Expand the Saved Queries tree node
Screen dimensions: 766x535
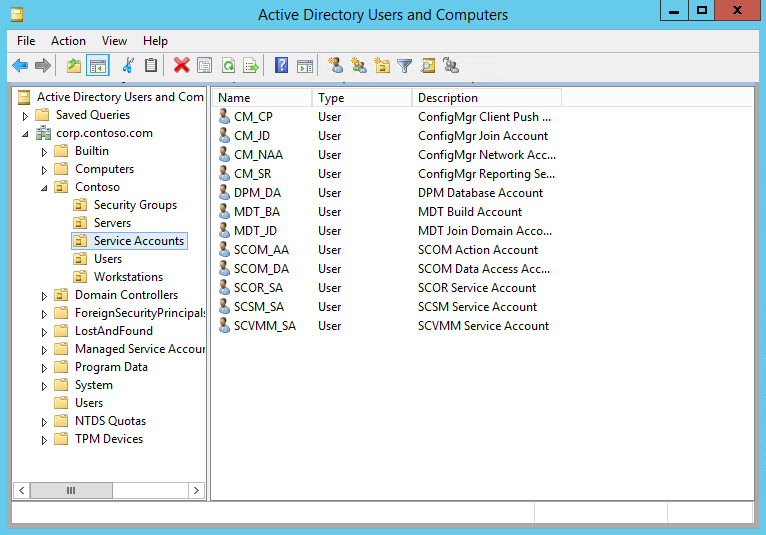tap(26, 116)
